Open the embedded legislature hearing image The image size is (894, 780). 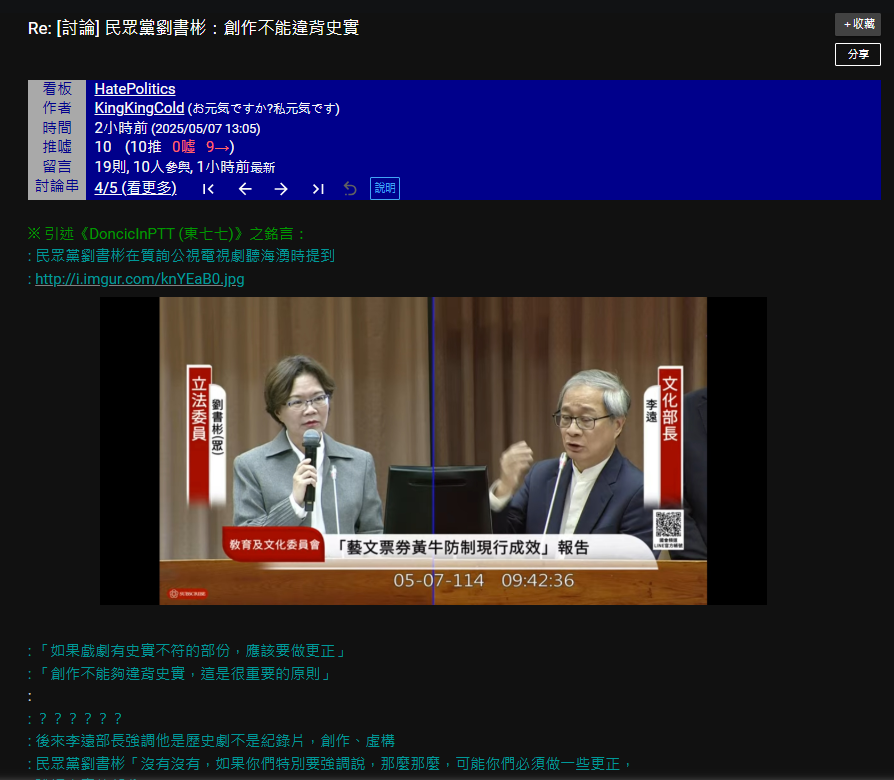point(433,450)
